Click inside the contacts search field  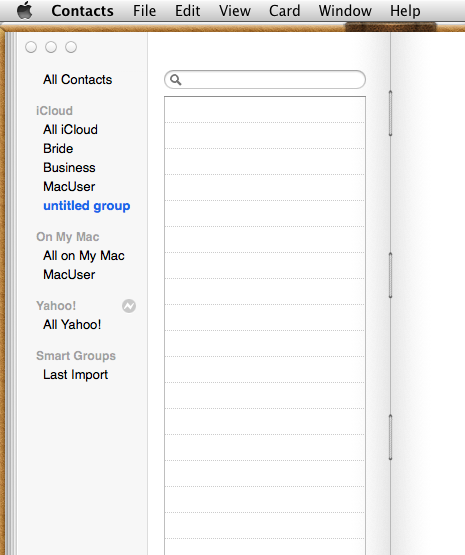point(265,80)
